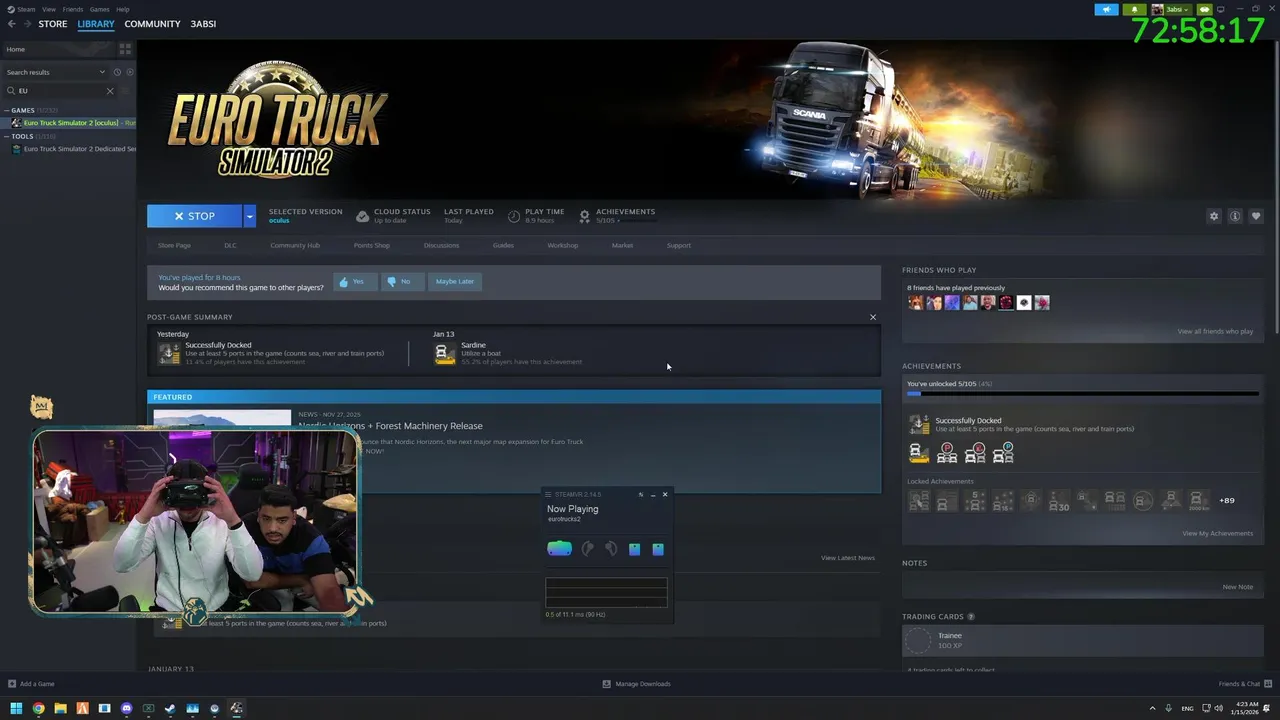The height and width of the screenshot is (720, 1280).
Task: Collapse the GAMES category in library
Action: pos(7,110)
